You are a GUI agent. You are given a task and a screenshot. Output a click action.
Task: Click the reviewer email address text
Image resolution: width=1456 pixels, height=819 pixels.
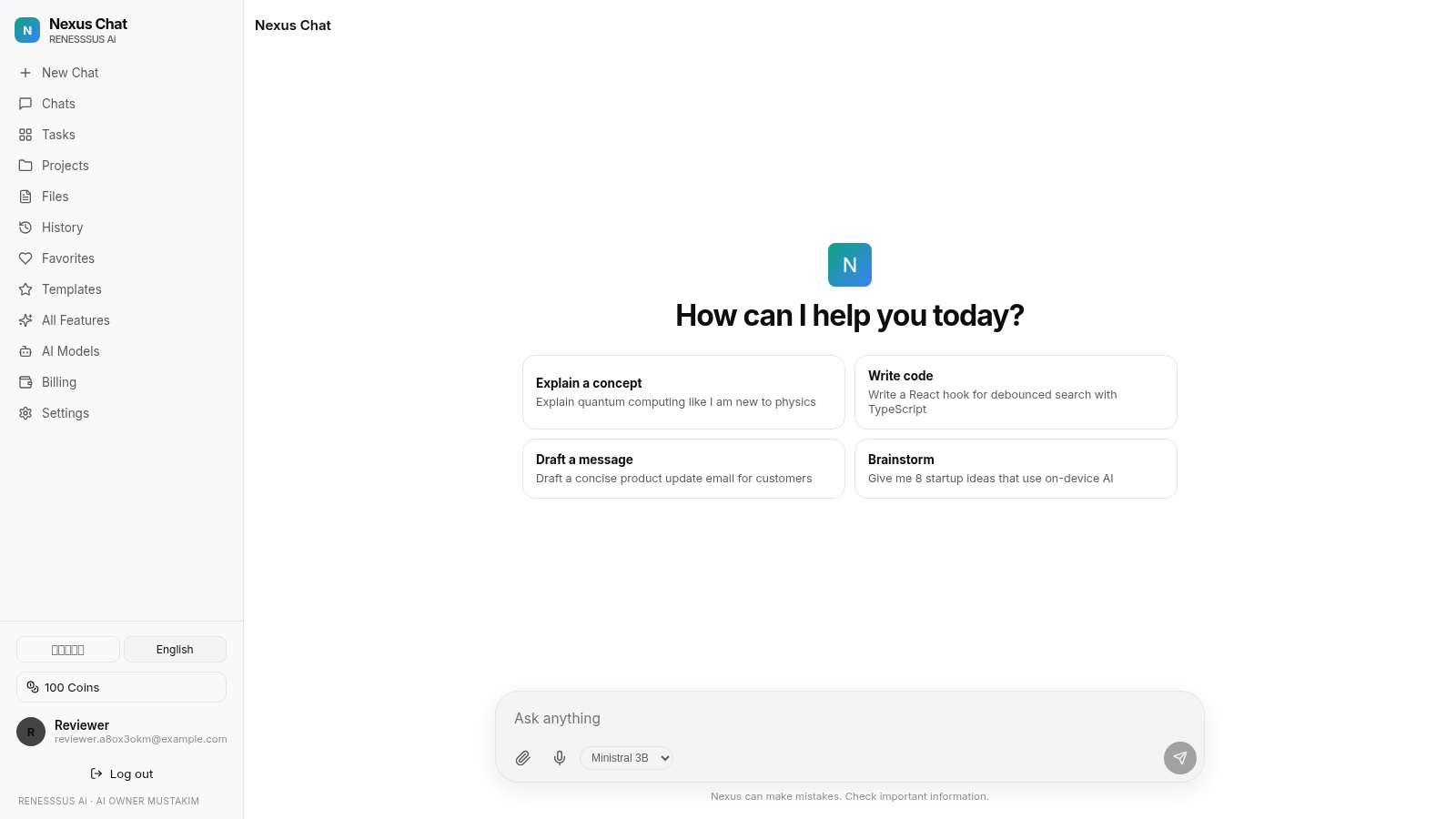click(141, 740)
